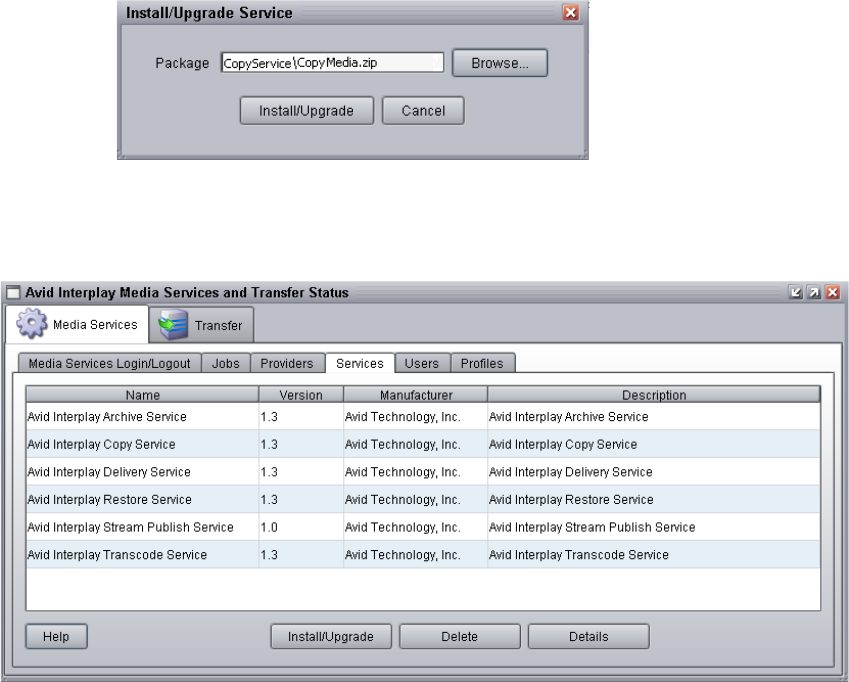The height and width of the screenshot is (682, 849).
Task: Click the maximize arrow icon in the status window
Action: click(814, 292)
